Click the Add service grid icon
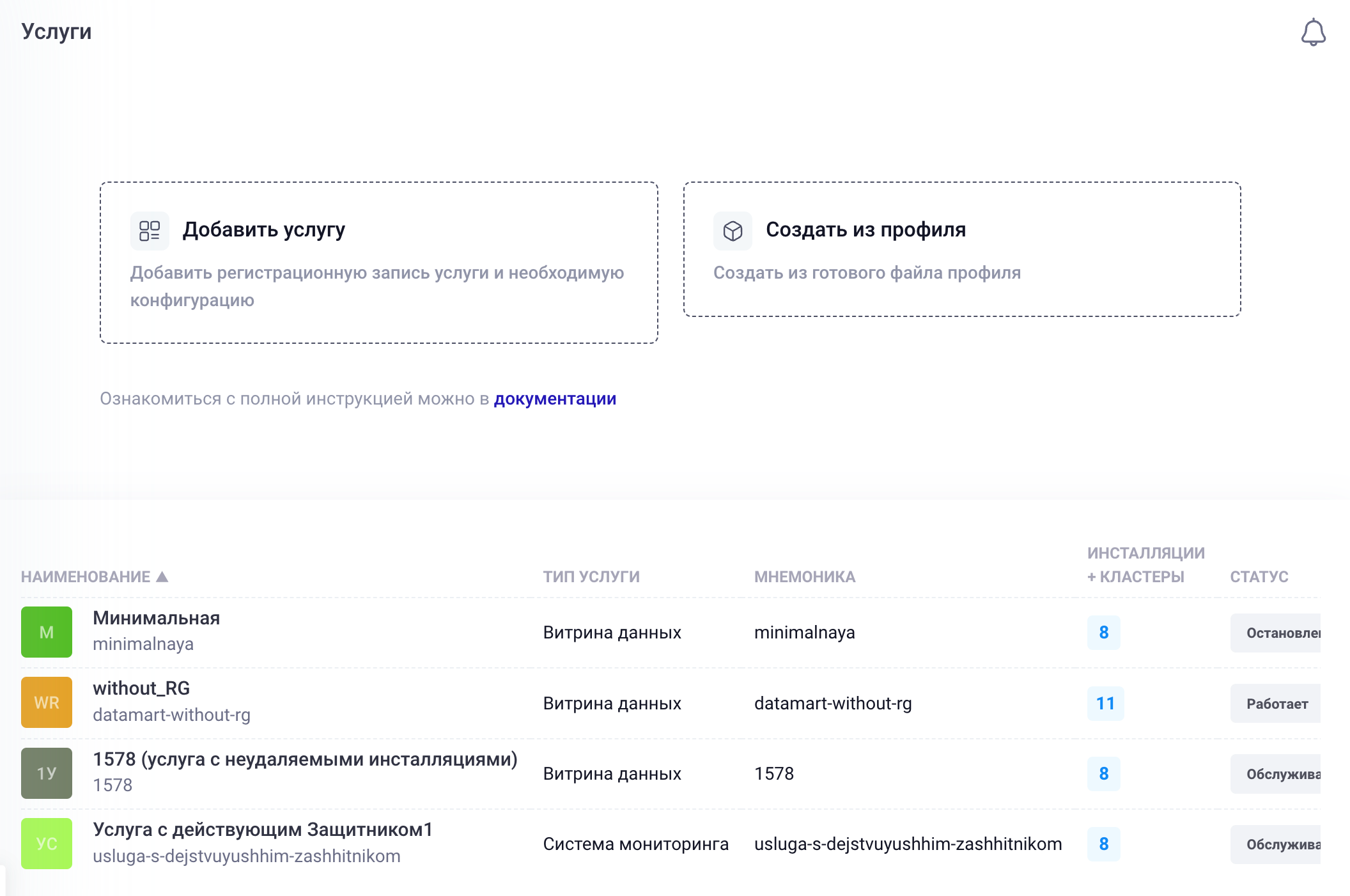This screenshot has width=1350, height=896. pos(150,231)
